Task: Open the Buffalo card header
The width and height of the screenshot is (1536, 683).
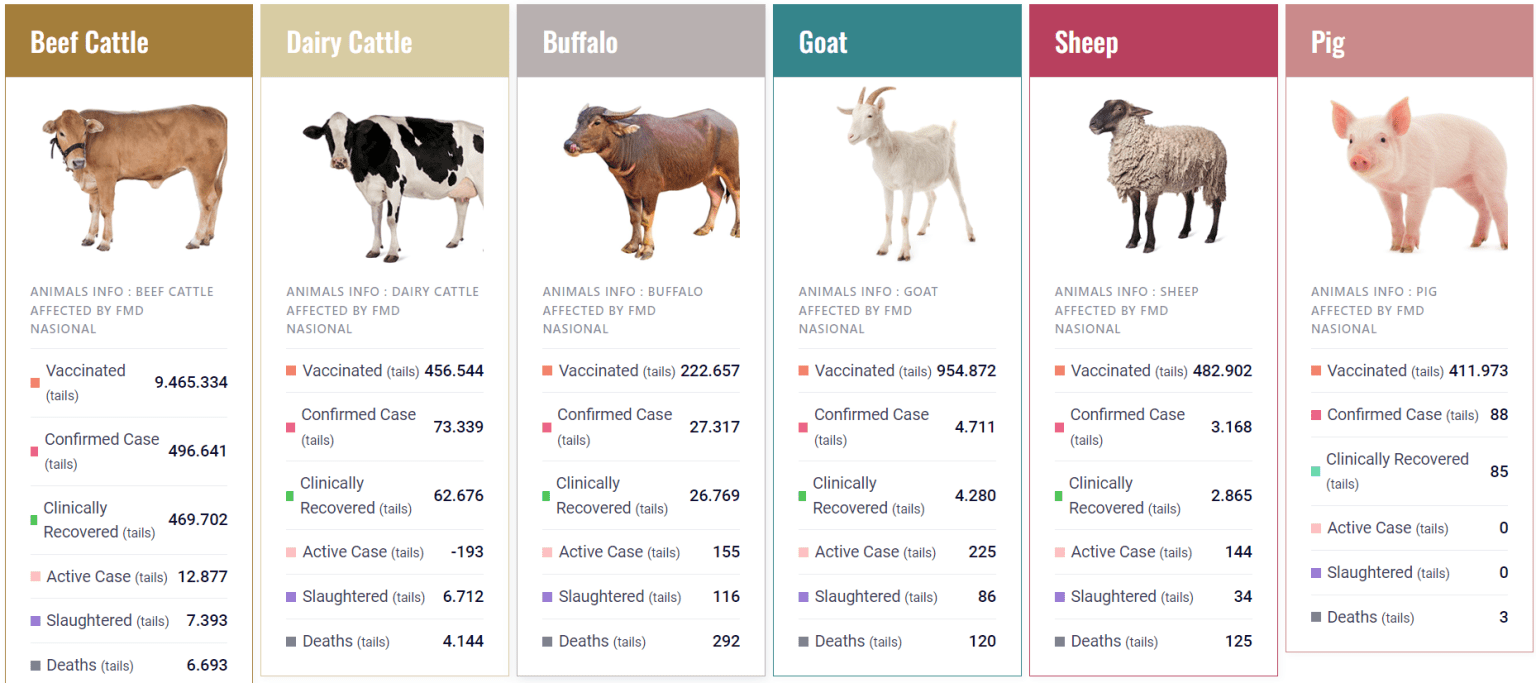Action: click(641, 41)
